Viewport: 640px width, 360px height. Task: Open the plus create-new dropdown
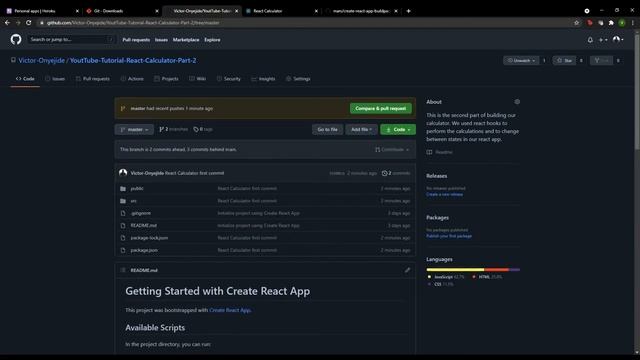coord(603,40)
